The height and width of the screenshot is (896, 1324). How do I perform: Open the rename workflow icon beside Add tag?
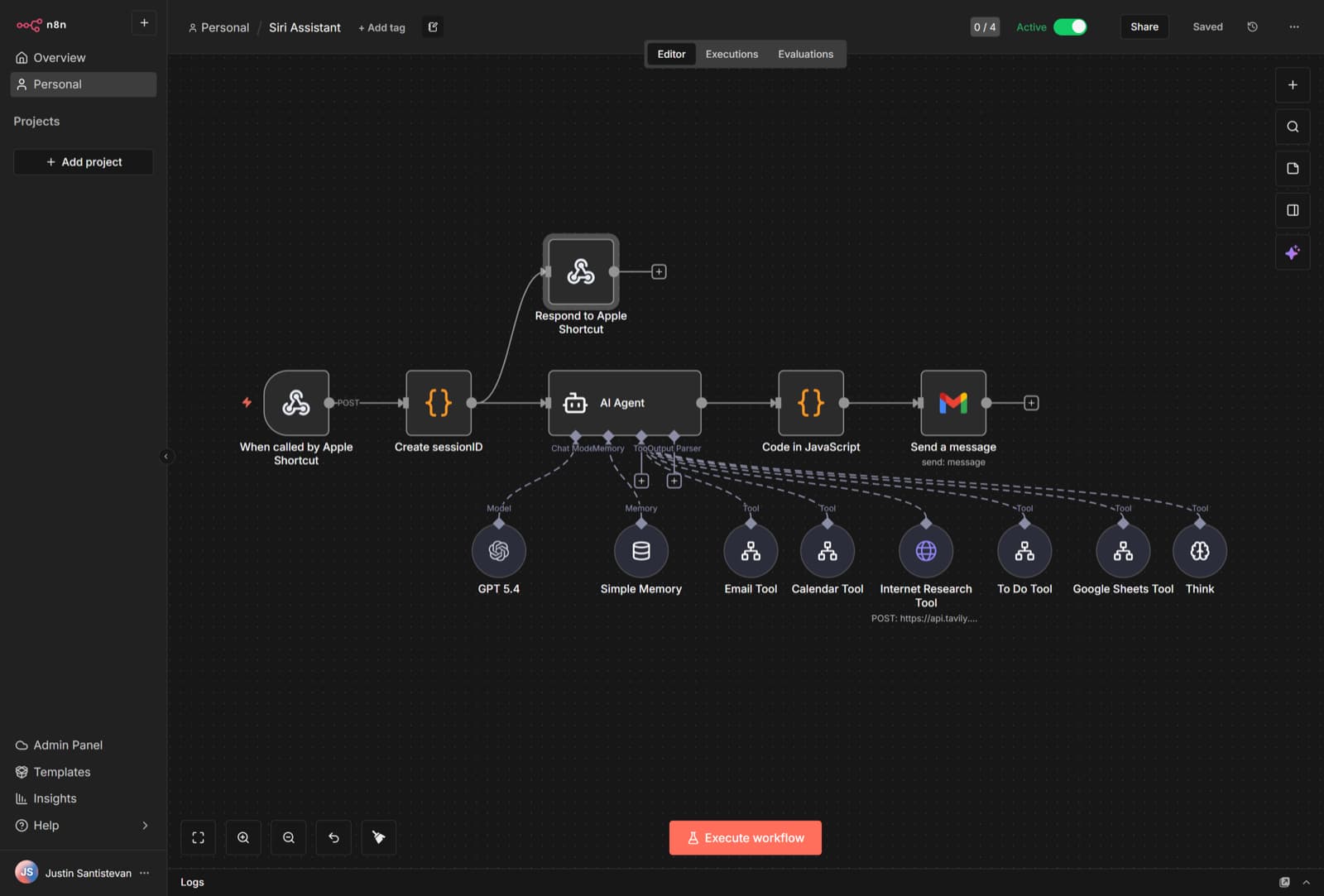[x=433, y=27]
